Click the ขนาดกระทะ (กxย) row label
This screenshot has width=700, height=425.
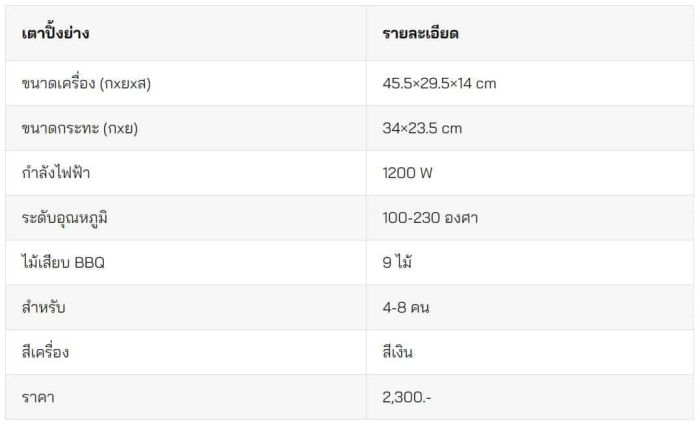coord(79,129)
